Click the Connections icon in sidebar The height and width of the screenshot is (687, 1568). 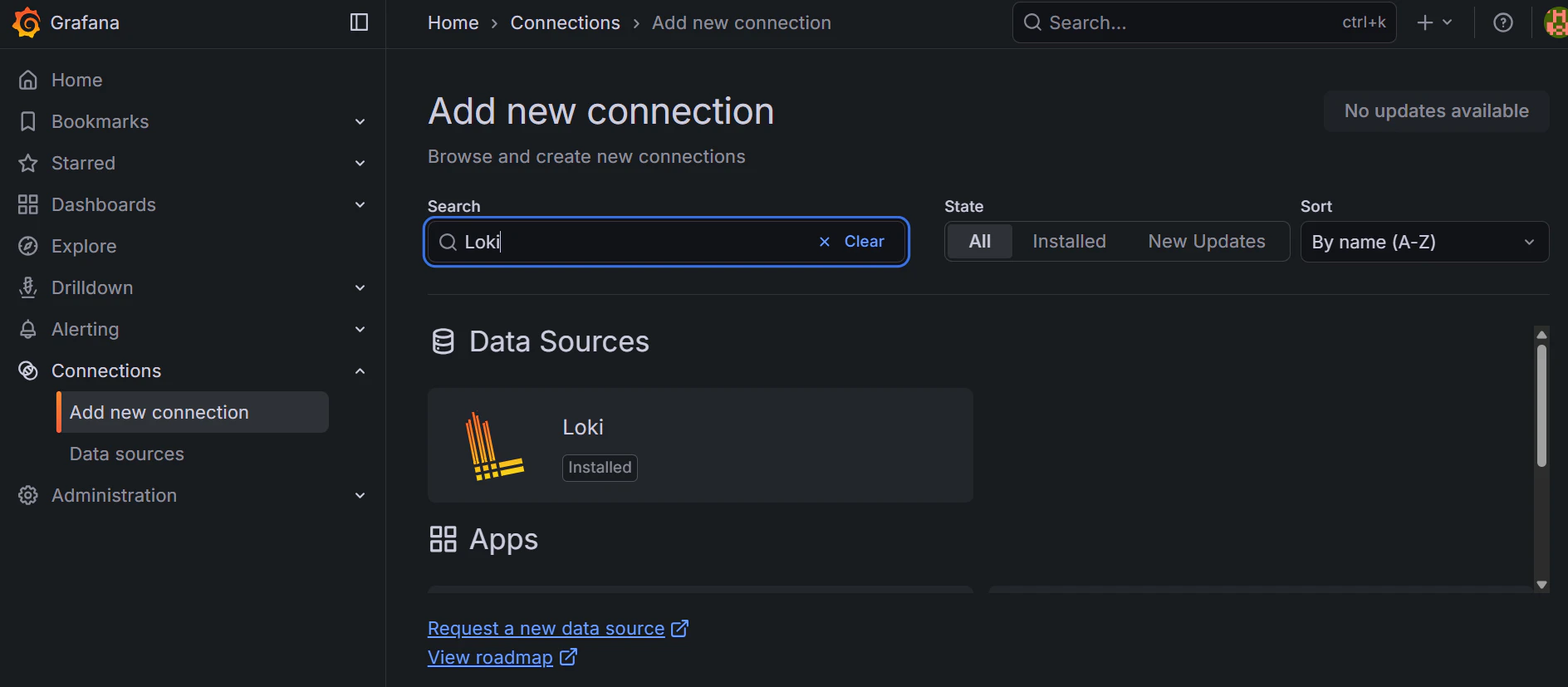coord(28,370)
